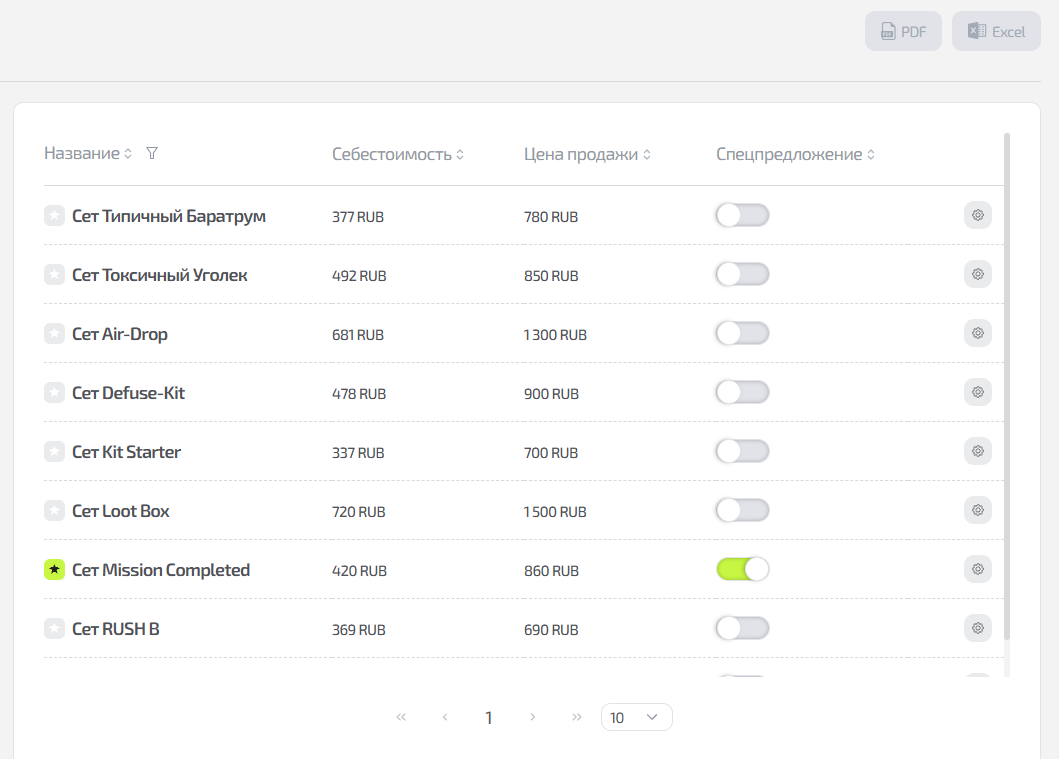1059x759 pixels.
Task: Go to next page using single arrow
Action: (533, 717)
